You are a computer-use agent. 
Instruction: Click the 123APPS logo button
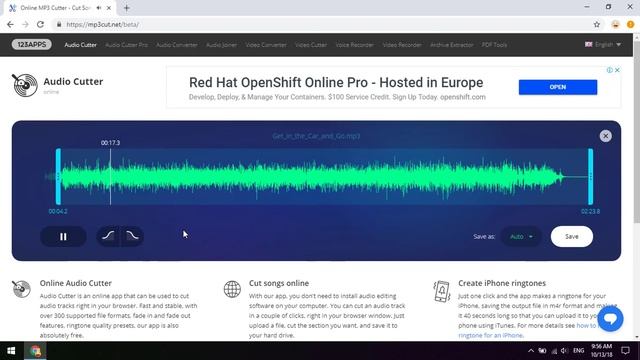[x=31, y=44]
